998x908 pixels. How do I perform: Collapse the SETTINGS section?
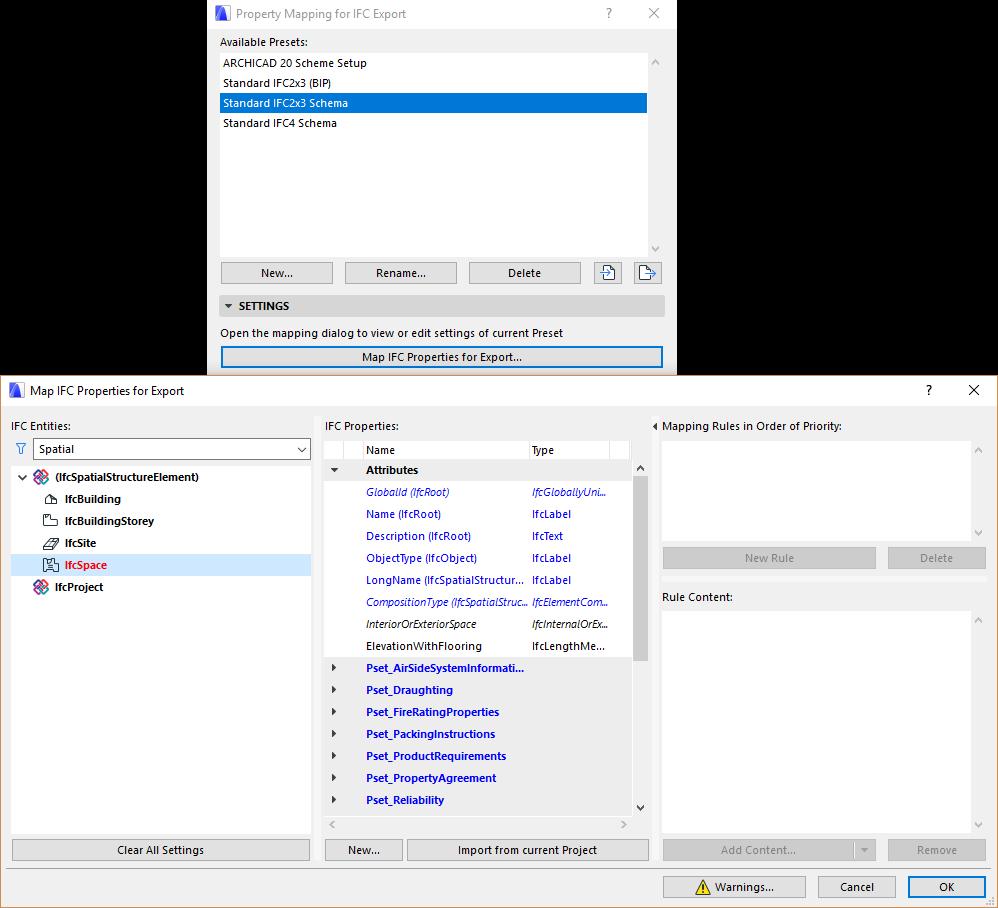[x=228, y=306]
